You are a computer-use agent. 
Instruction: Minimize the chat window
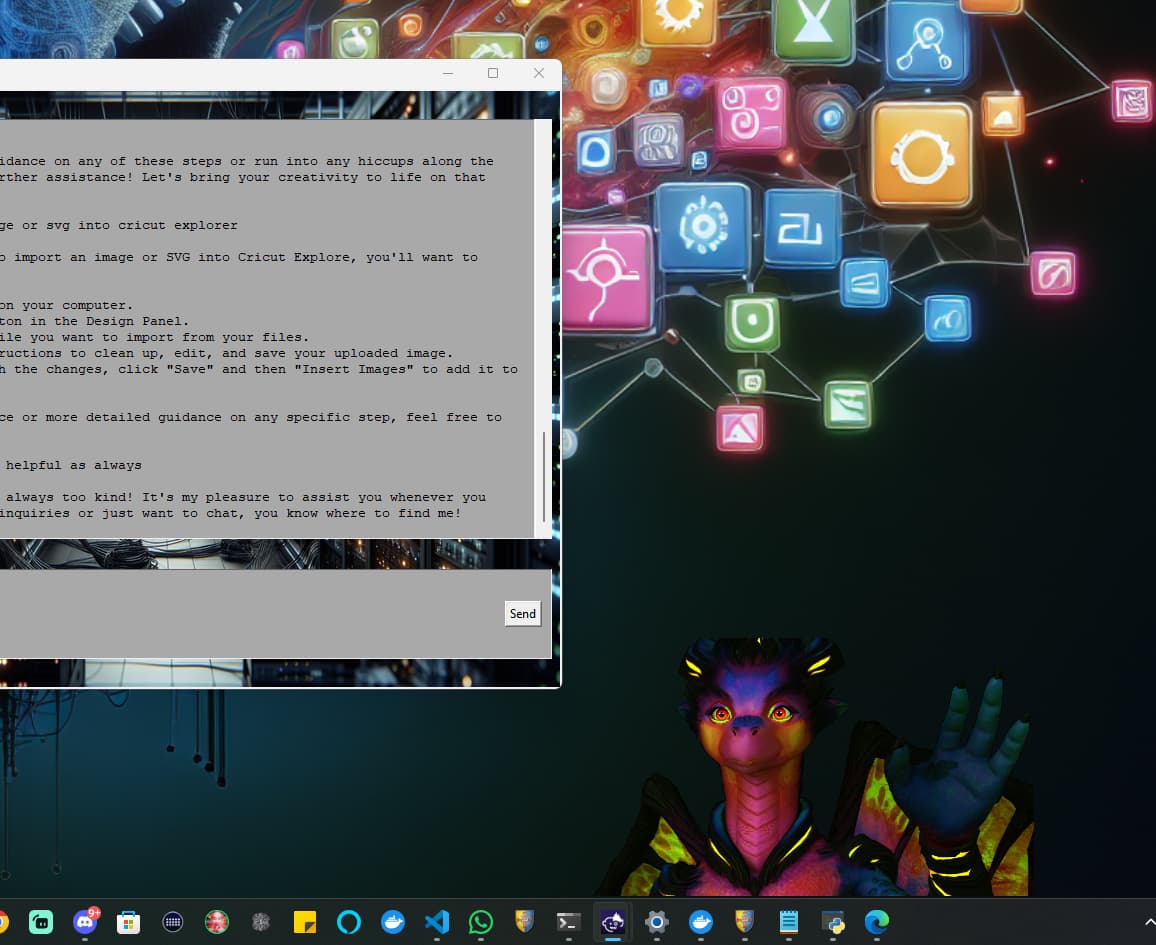click(448, 73)
